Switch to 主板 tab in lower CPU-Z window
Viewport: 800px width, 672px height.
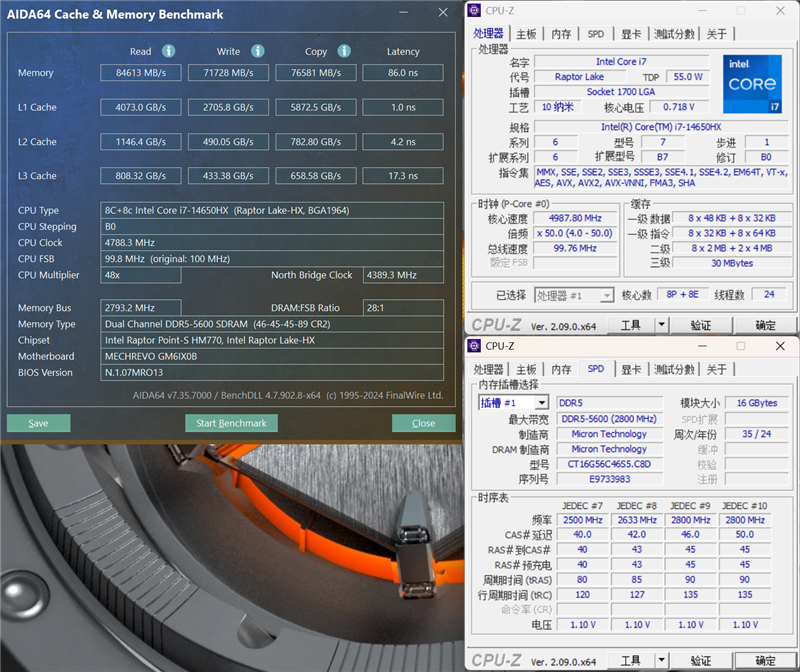(x=526, y=369)
